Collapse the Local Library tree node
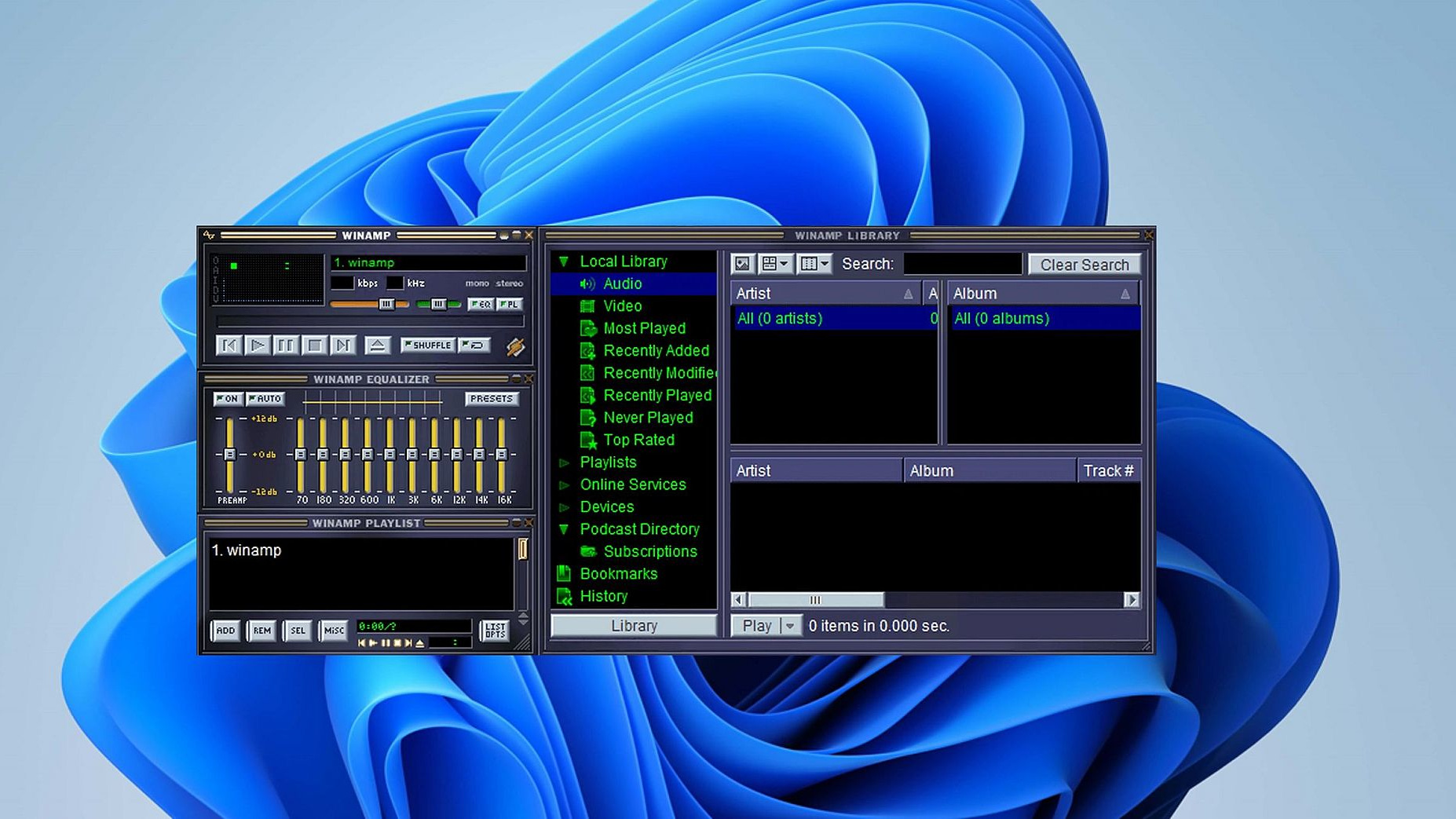This screenshot has height=819, width=1456. (564, 261)
